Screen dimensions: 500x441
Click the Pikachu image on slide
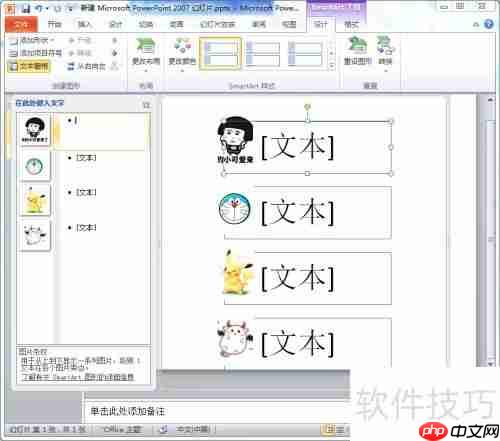[237, 273]
